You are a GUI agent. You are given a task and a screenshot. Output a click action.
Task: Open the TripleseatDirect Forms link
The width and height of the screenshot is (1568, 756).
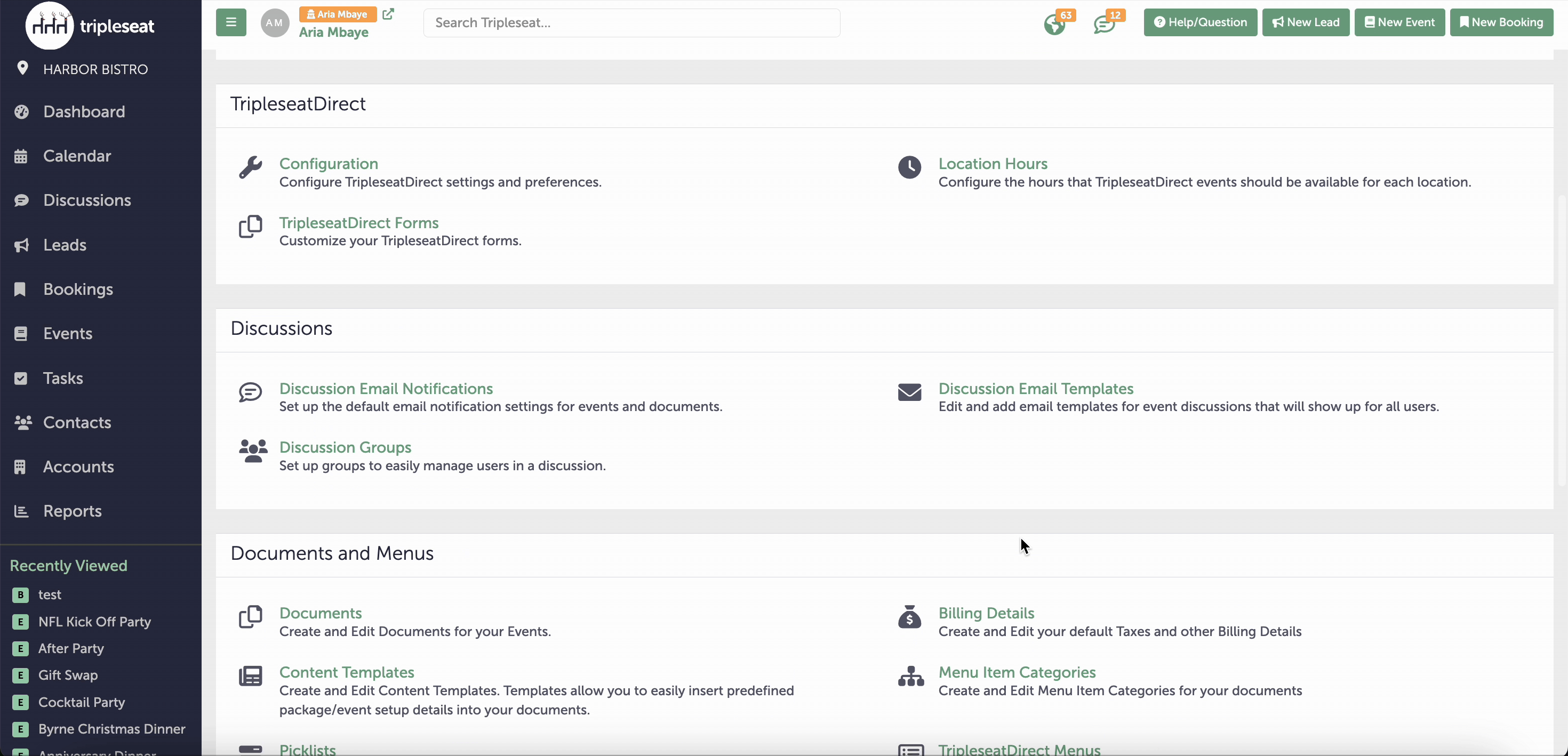(359, 223)
